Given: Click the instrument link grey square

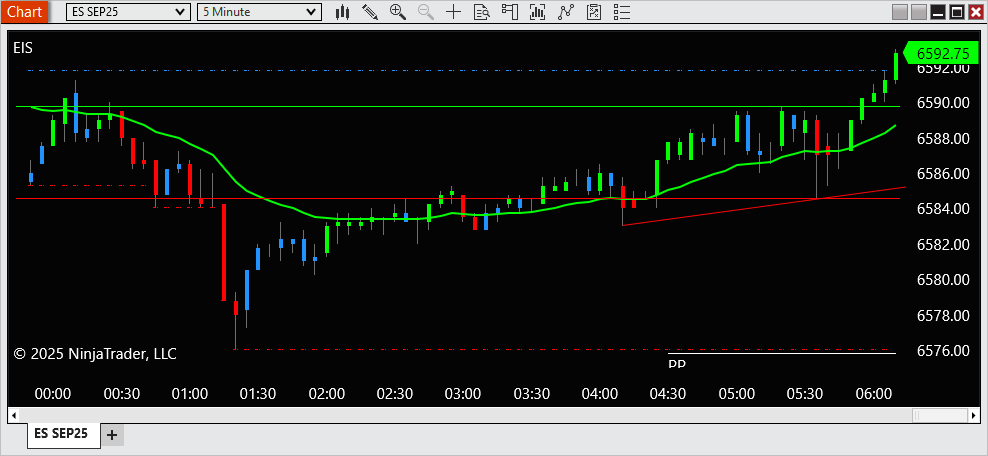Looking at the screenshot, I should (900, 12).
